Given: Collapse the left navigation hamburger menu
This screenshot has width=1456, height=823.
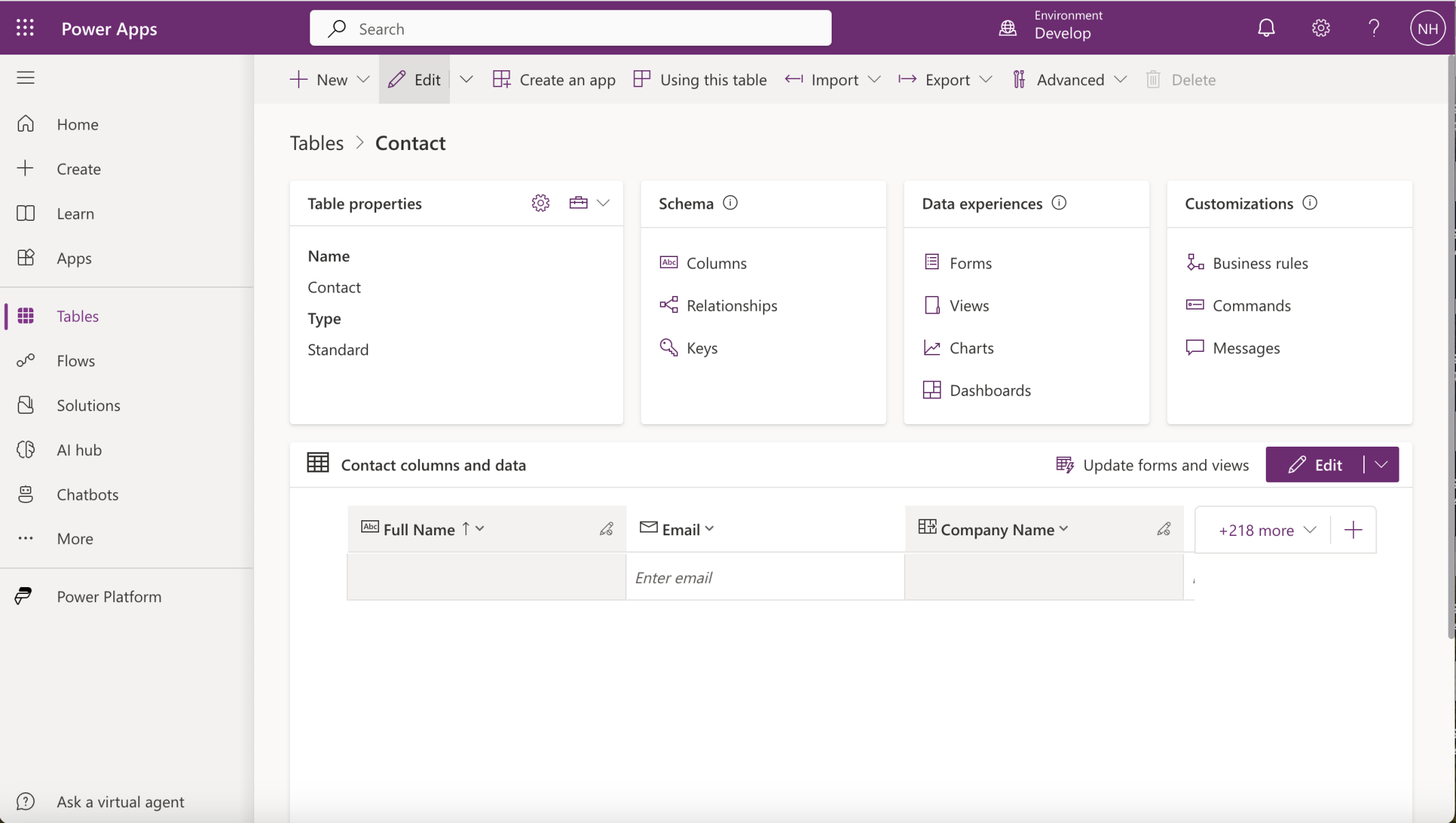Looking at the screenshot, I should click(x=25, y=78).
